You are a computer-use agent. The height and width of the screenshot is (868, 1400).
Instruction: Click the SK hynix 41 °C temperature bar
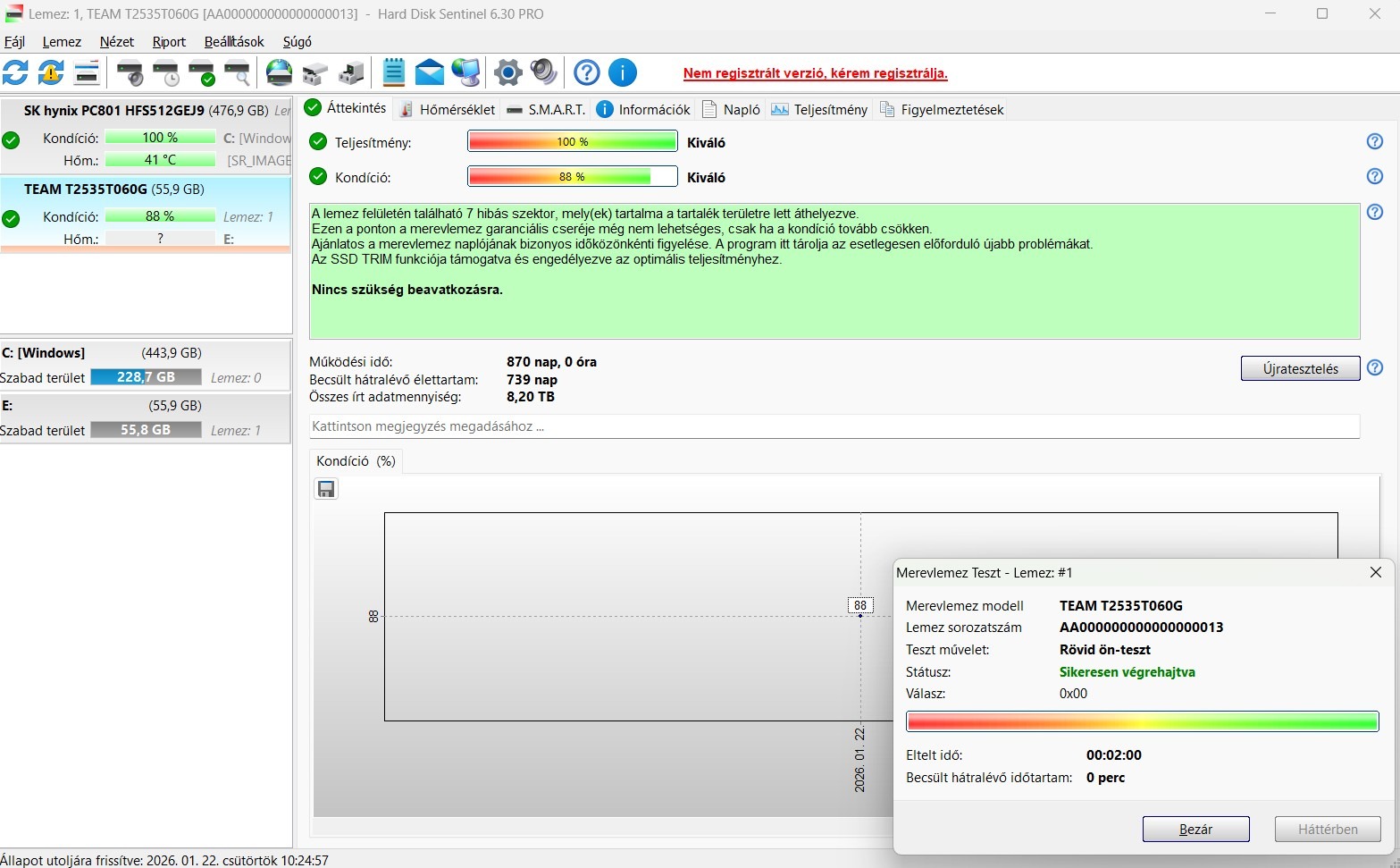(x=160, y=160)
